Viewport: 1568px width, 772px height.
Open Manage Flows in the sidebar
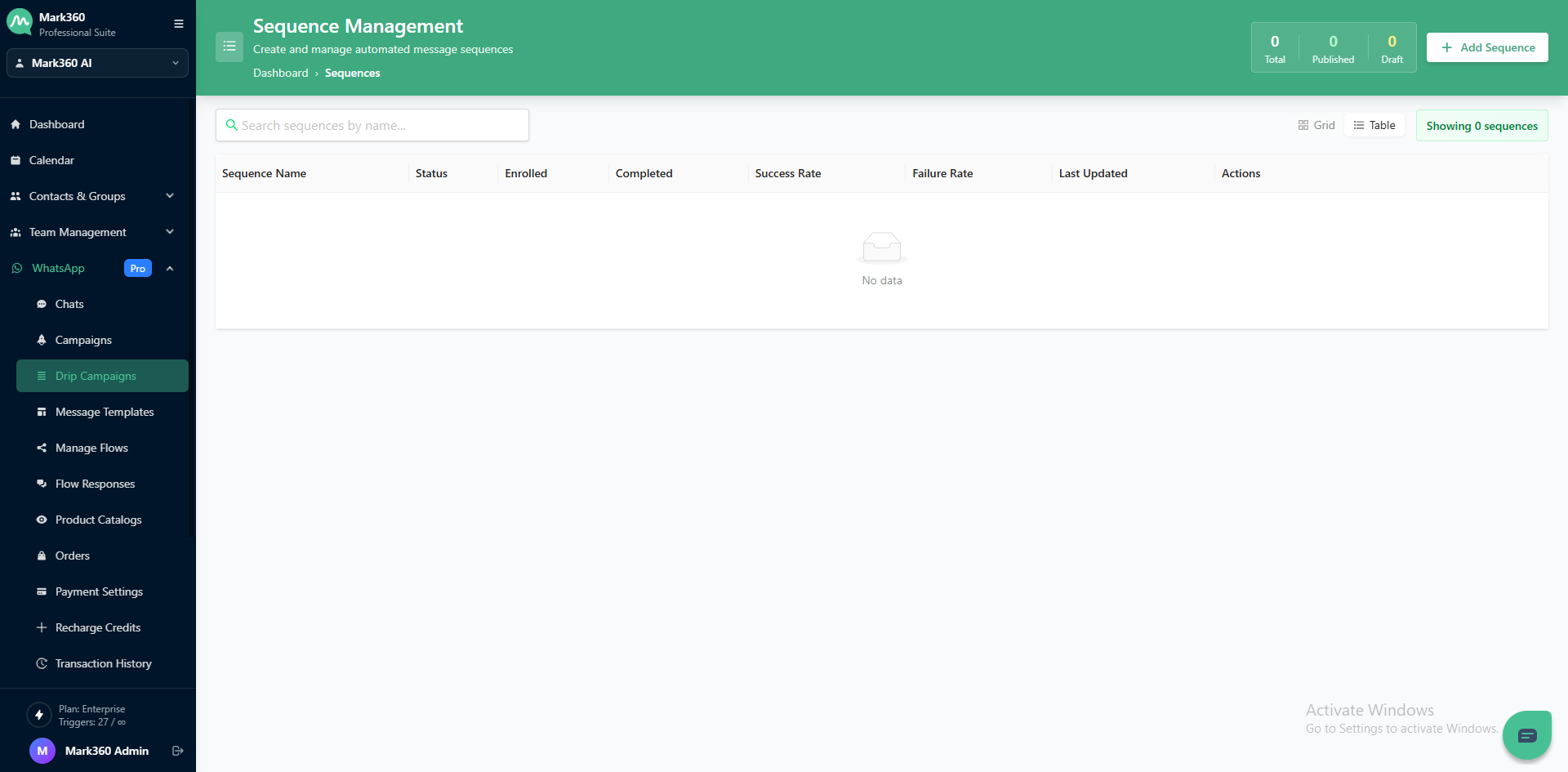(91, 448)
